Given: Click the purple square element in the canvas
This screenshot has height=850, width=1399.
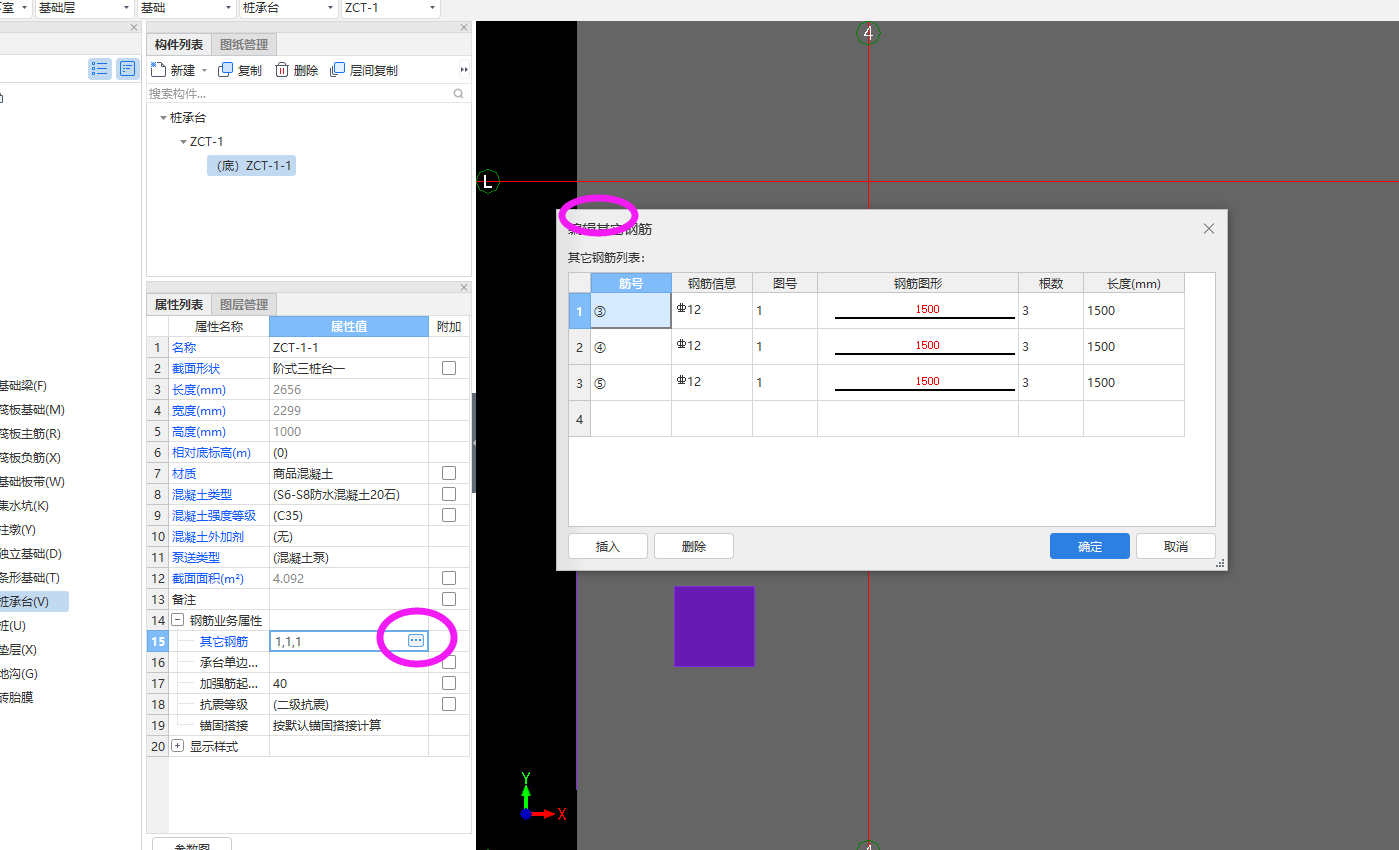Looking at the screenshot, I should pyautogui.click(x=714, y=626).
